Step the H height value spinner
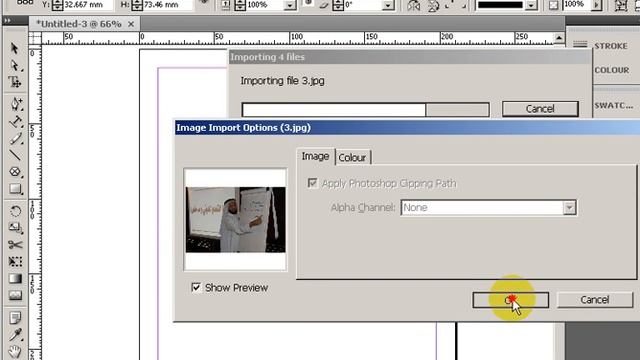This screenshot has height=360, width=640. tap(137, 5)
